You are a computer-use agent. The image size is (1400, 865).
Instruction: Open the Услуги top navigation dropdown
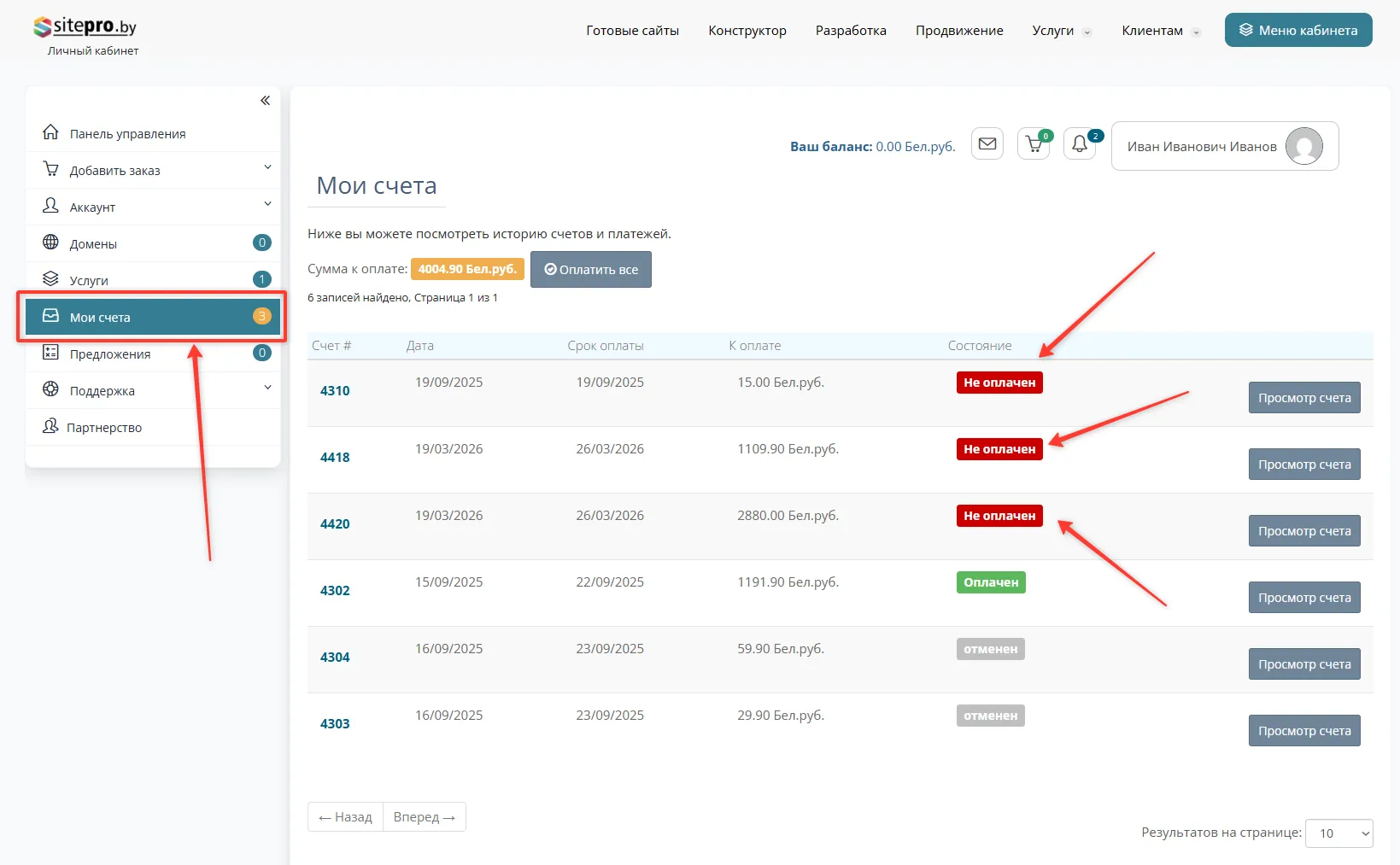[x=1061, y=31]
